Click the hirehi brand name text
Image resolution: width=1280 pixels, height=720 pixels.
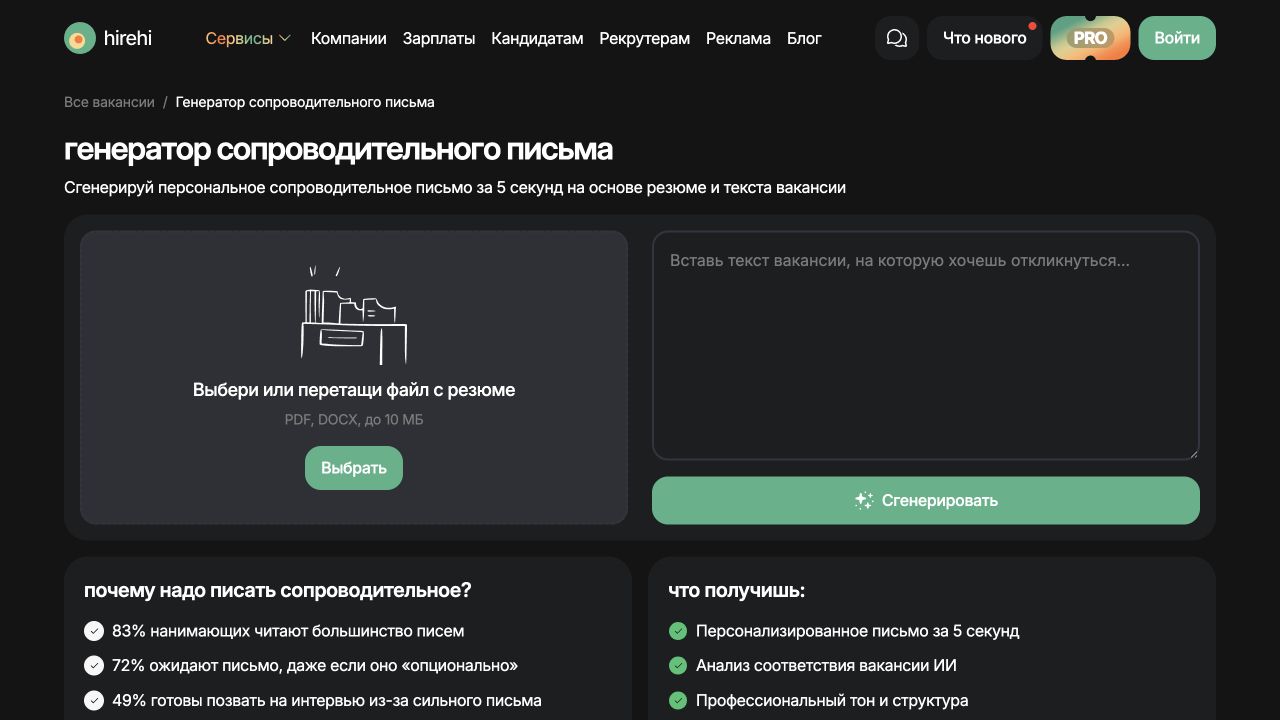tap(128, 38)
